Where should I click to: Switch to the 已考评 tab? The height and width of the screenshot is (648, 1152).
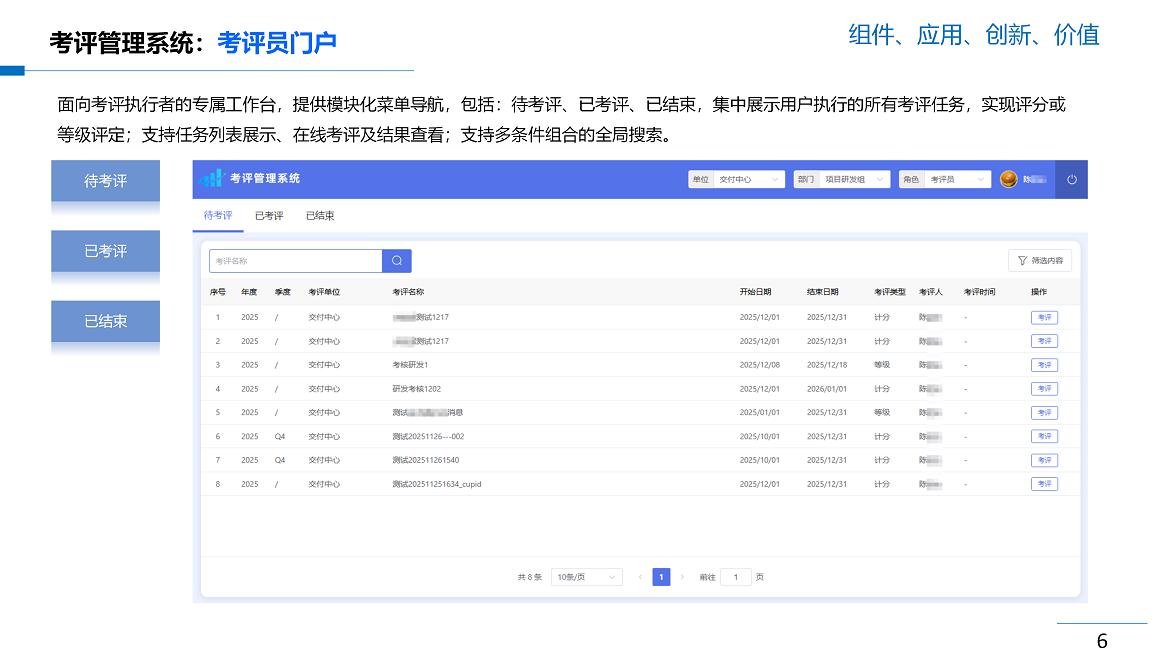point(269,216)
